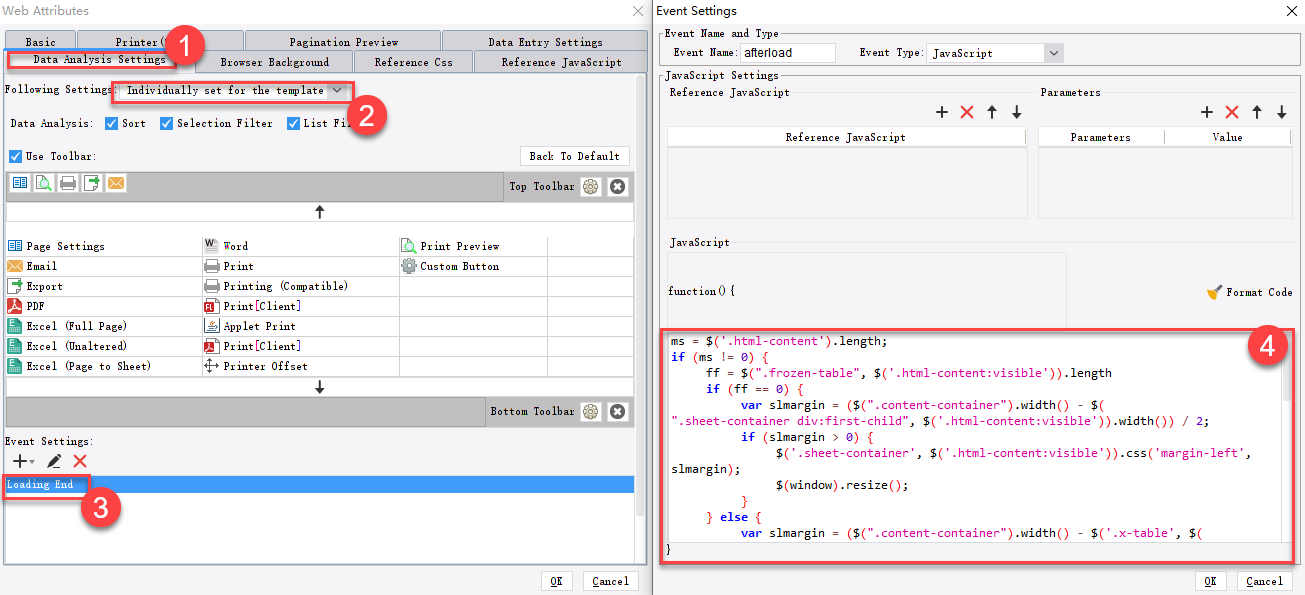The image size is (1305, 595).
Task: Move parameter down with the arrow icon
Action: (x=1282, y=113)
